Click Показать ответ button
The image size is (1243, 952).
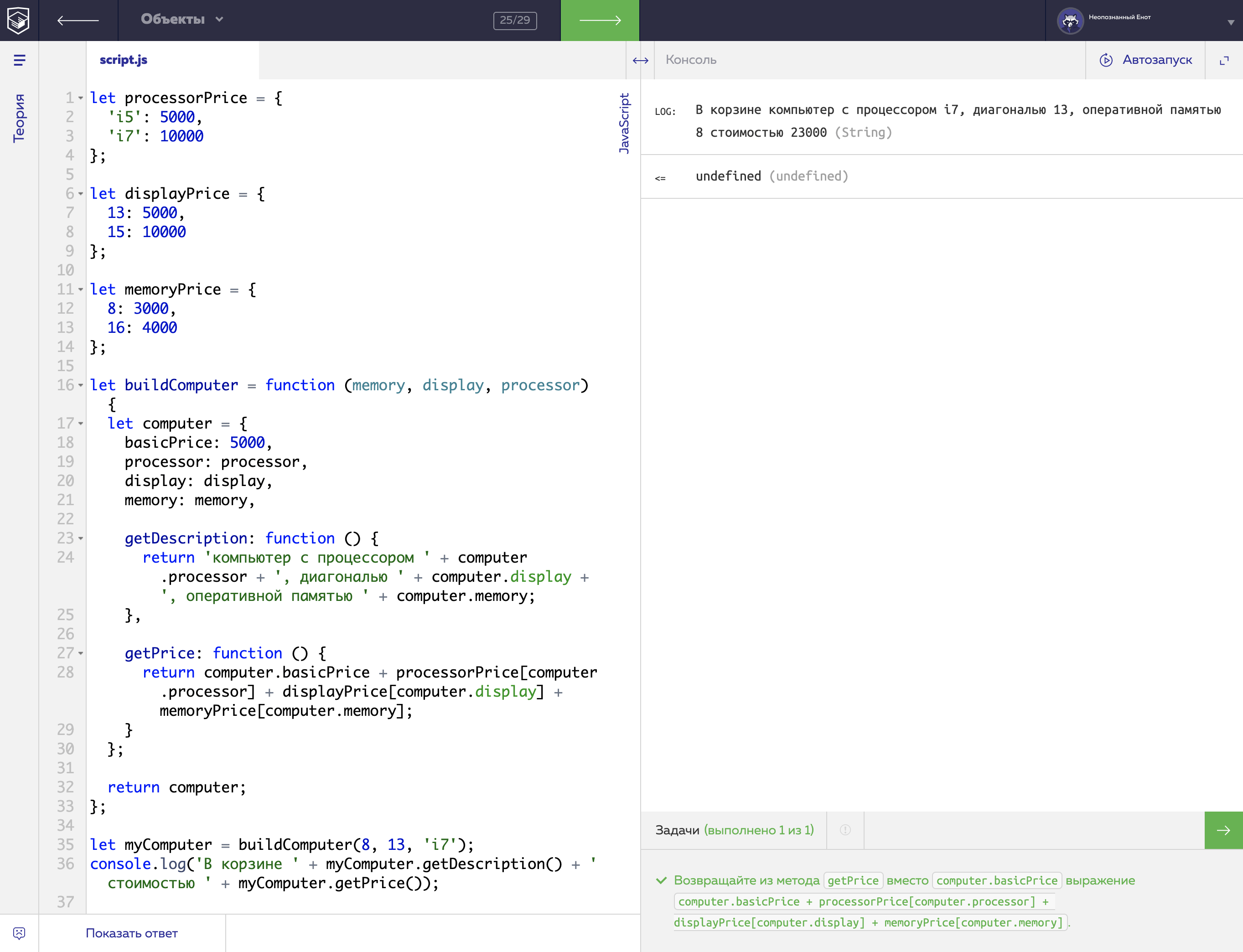pos(131,933)
